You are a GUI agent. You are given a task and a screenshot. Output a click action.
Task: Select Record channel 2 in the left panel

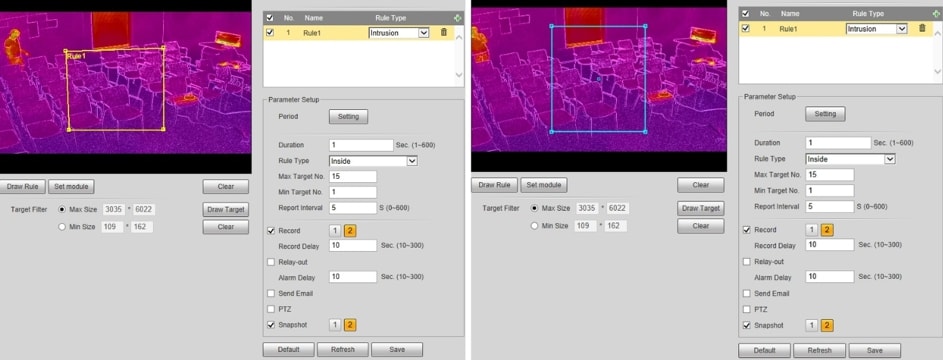click(x=350, y=231)
